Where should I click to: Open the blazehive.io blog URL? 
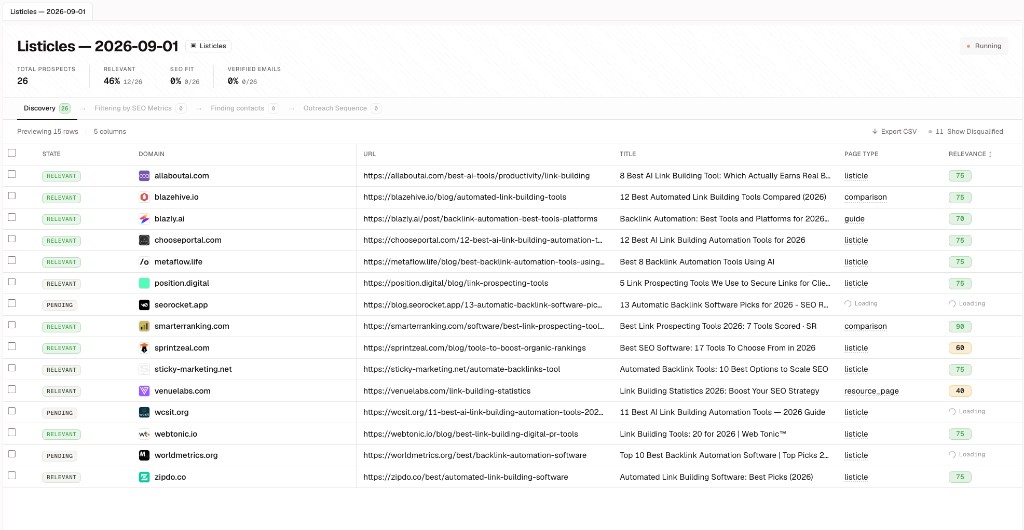[464, 197]
